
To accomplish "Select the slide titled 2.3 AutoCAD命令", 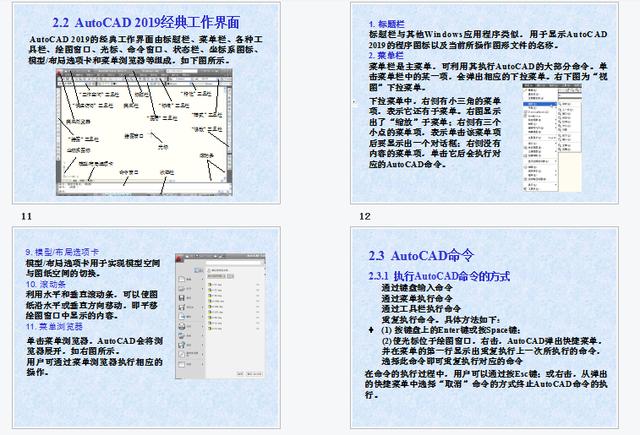I will tap(484, 328).
